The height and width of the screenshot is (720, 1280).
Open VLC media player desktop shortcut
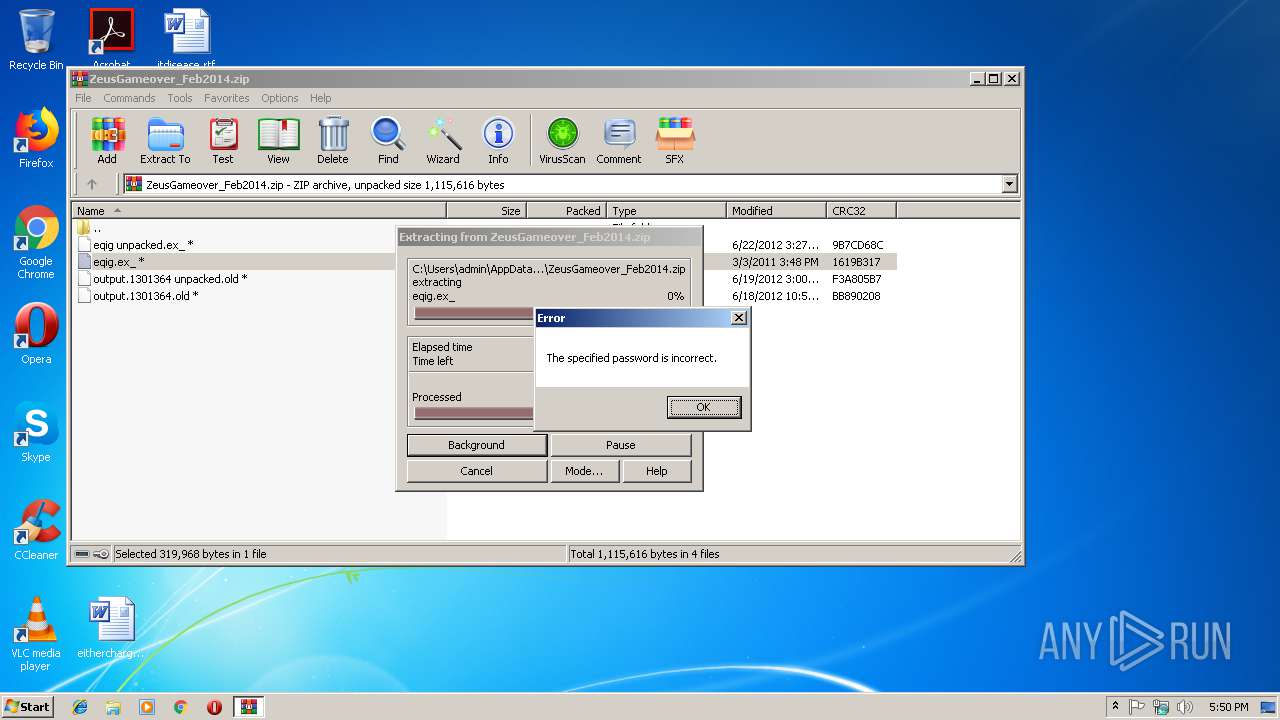pos(36,634)
